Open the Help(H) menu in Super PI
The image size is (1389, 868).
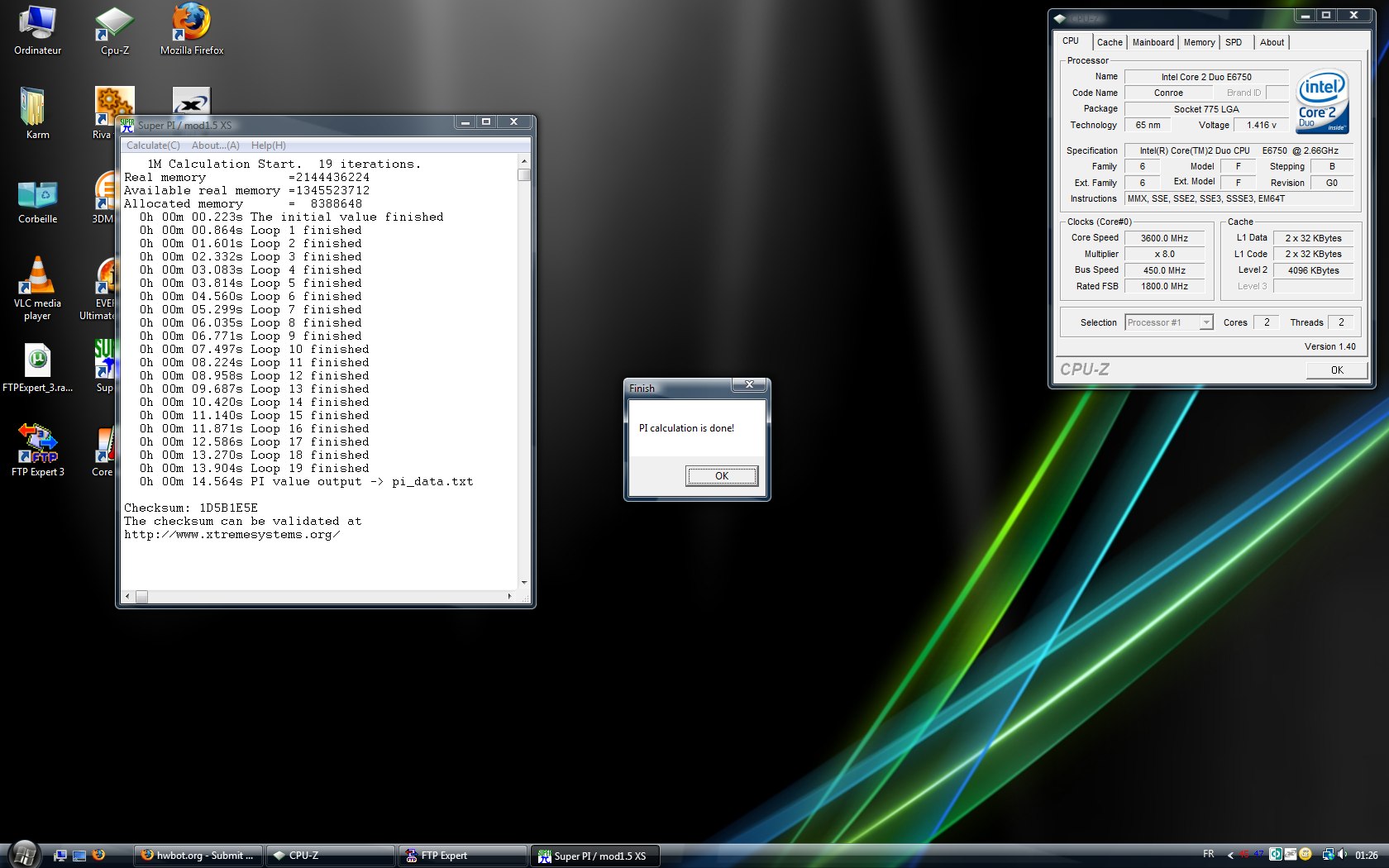point(269,145)
